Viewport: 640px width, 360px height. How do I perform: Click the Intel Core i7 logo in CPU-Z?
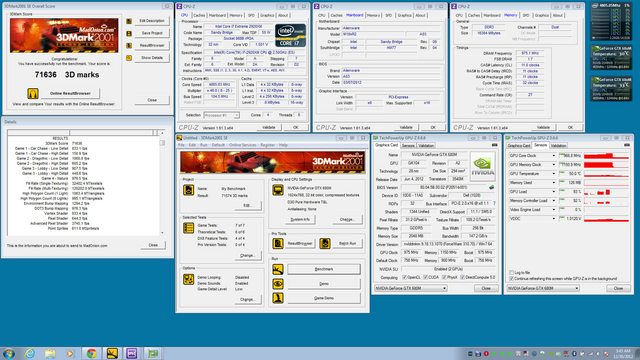click(290, 36)
